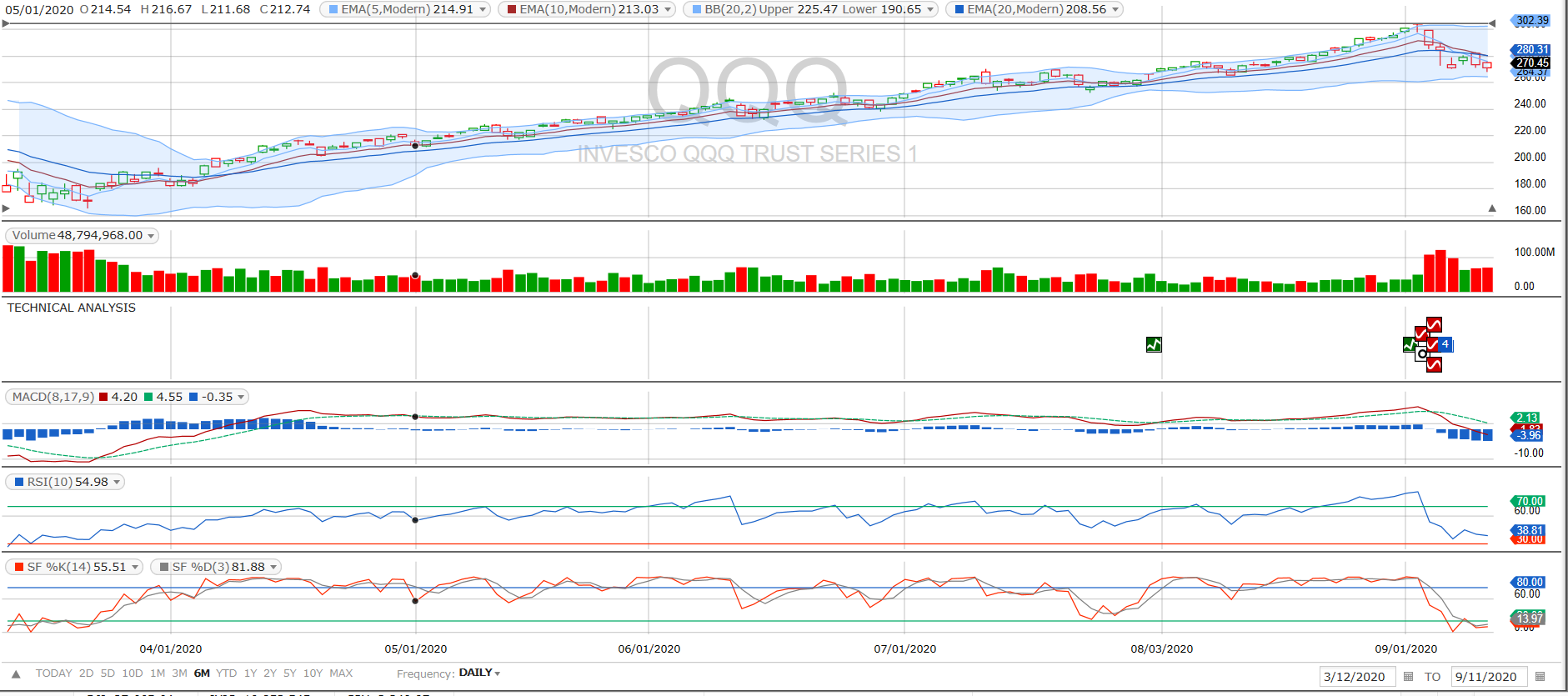The image size is (1568, 696).
Task: Click the 302.39 price label
Action: (1531, 21)
